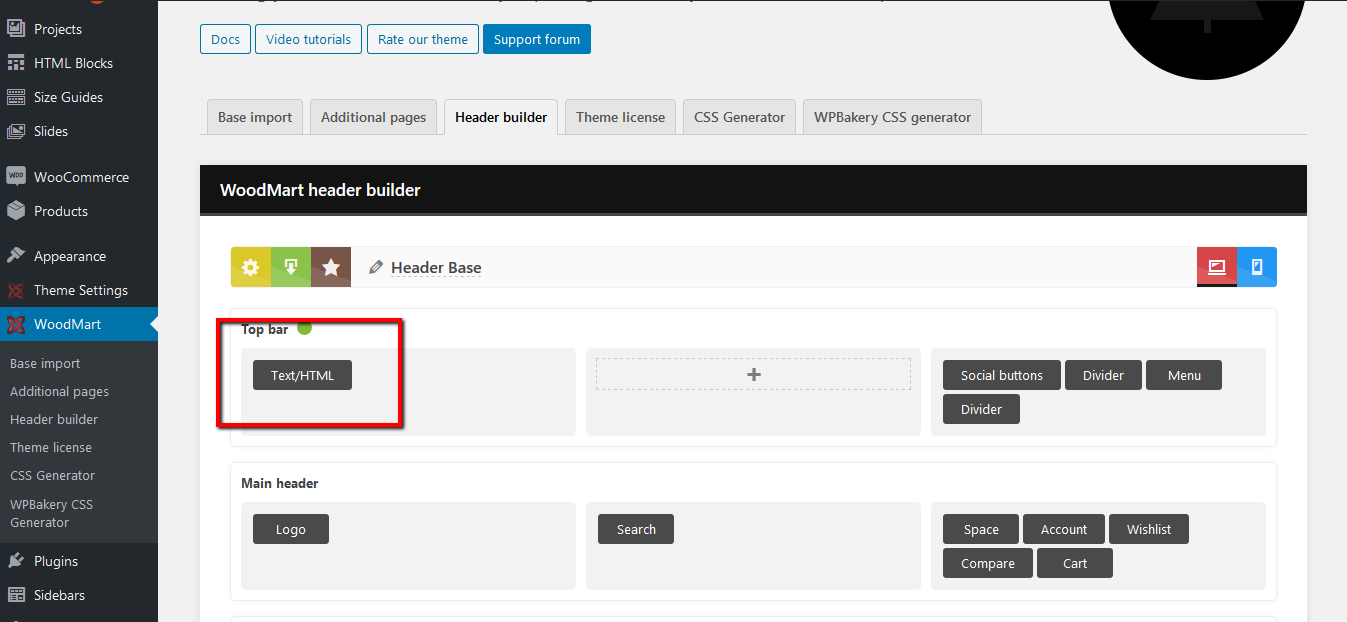Switch to the Additional pages tab
This screenshot has width=1347, height=622.
(x=373, y=117)
